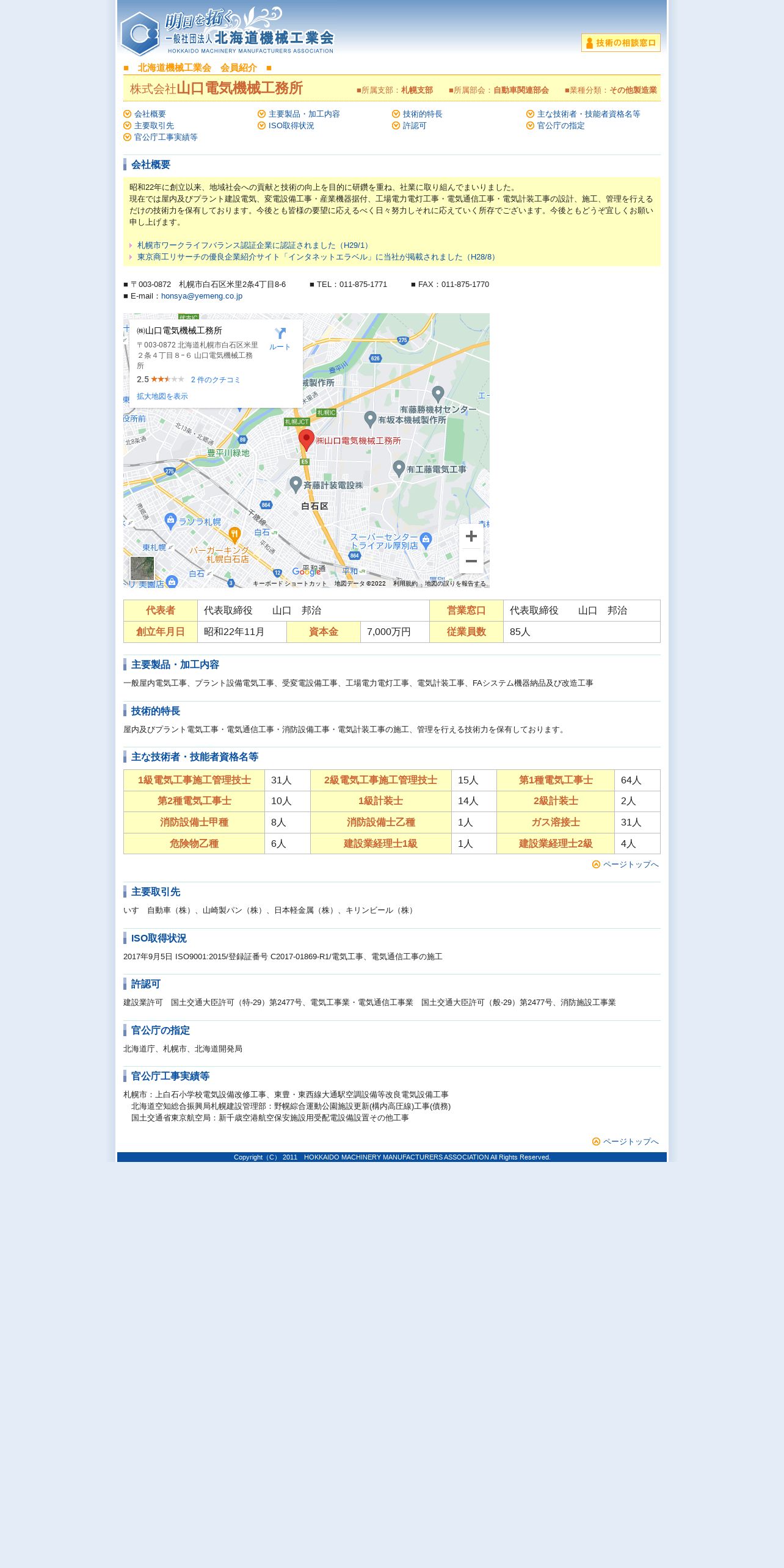This screenshot has width=784, height=1568.
Task: Open the 2 件のクチコミ reviews link
Action: click(216, 380)
